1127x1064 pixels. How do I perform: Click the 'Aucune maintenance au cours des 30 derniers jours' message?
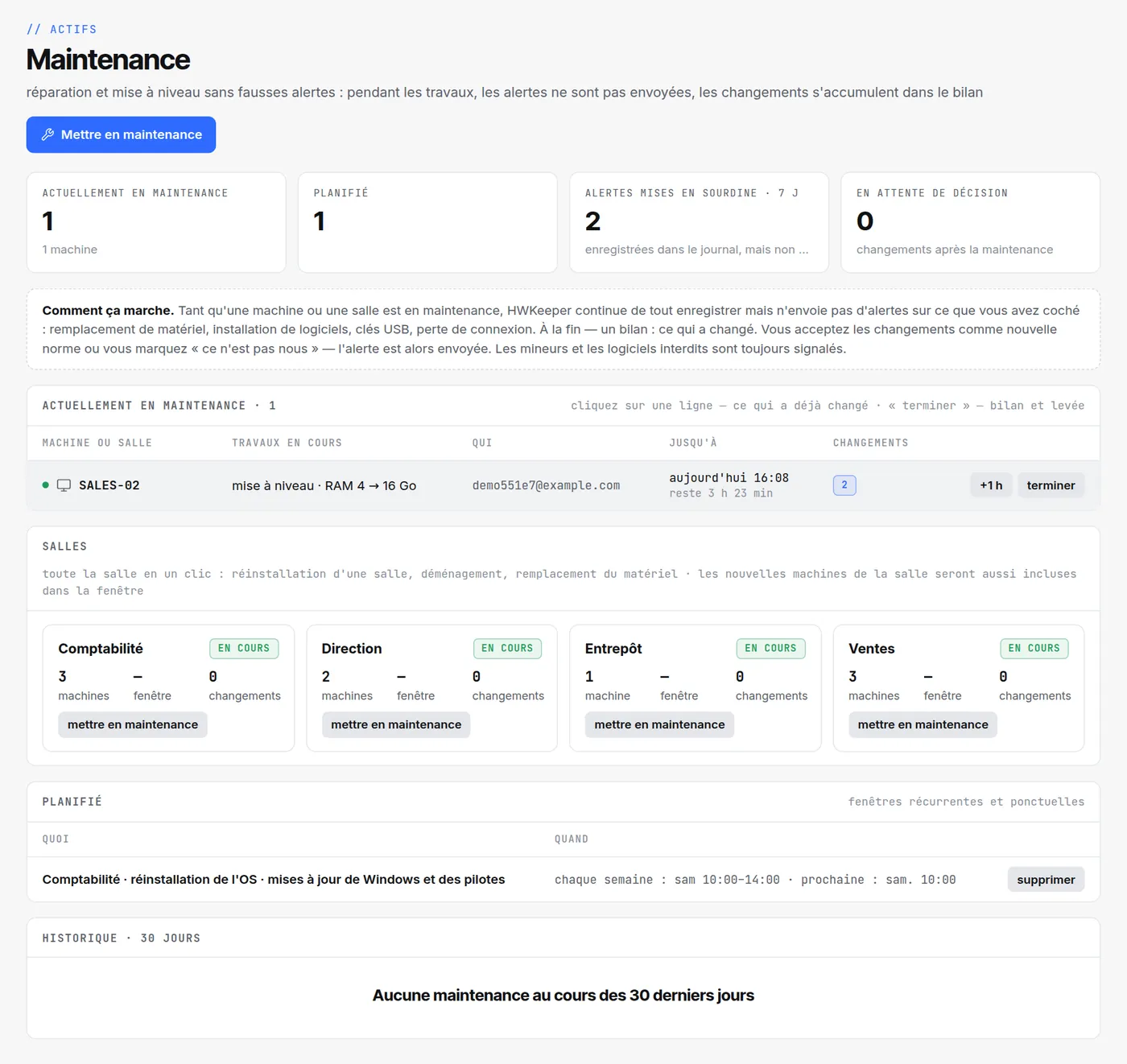(563, 996)
